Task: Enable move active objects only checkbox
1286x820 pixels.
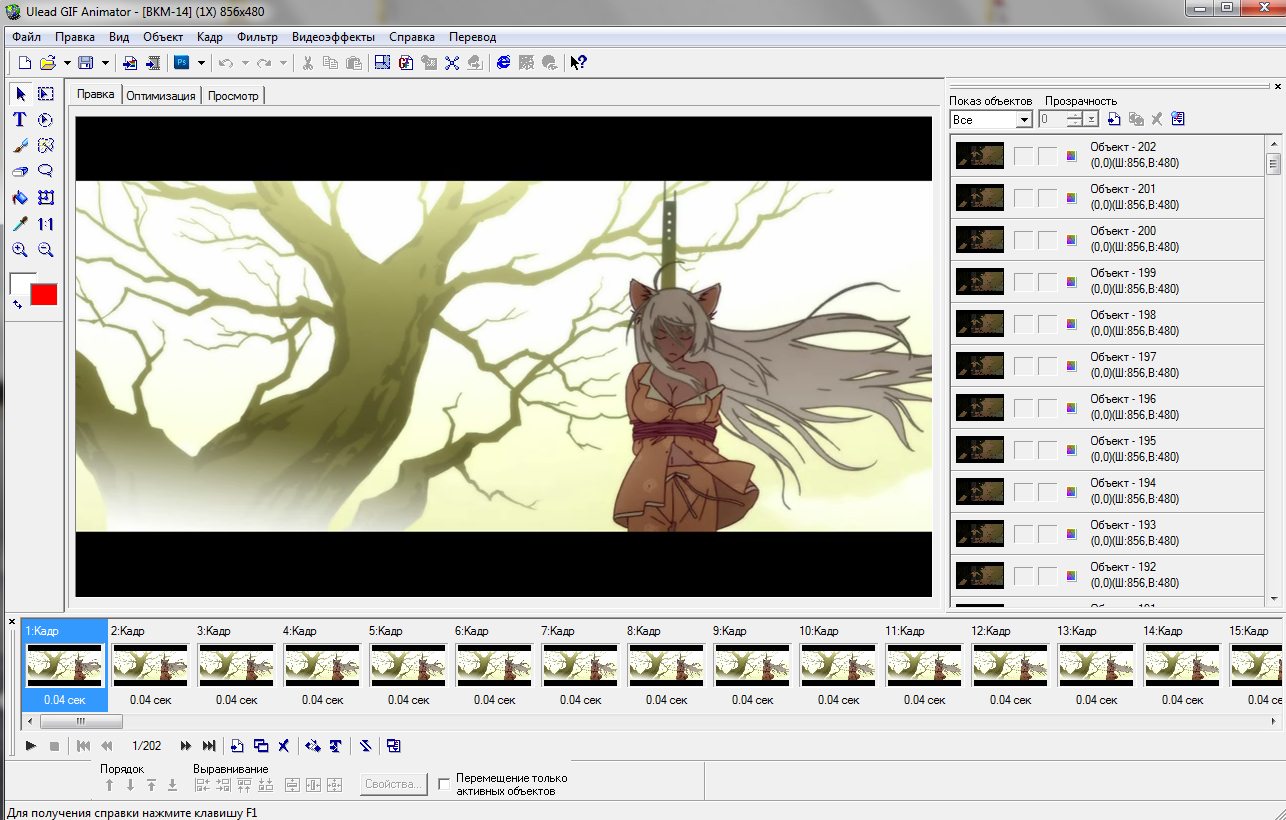Action: [445, 785]
